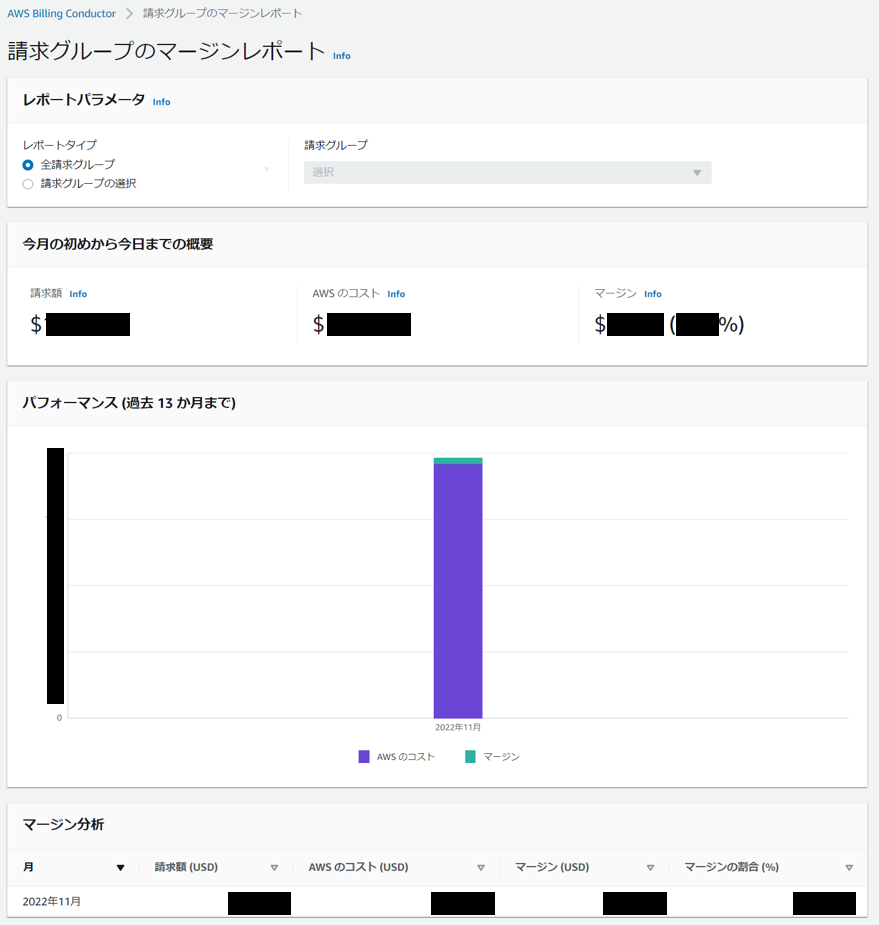Select the 全請求グループ radio button
Image resolution: width=879 pixels, height=925 pixels.
(x=28, y=164)
